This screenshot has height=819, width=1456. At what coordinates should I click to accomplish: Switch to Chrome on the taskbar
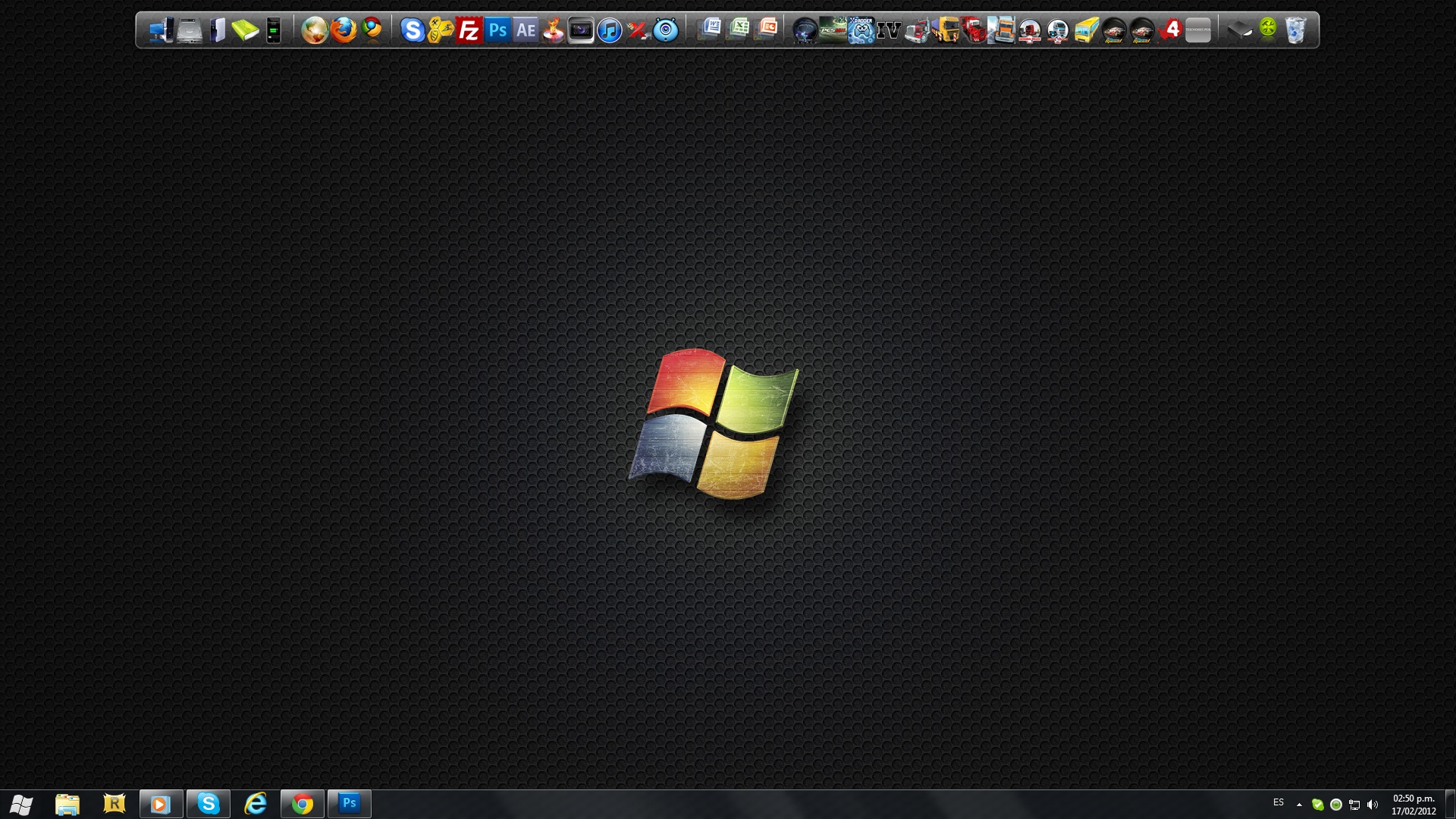[303, 803]
